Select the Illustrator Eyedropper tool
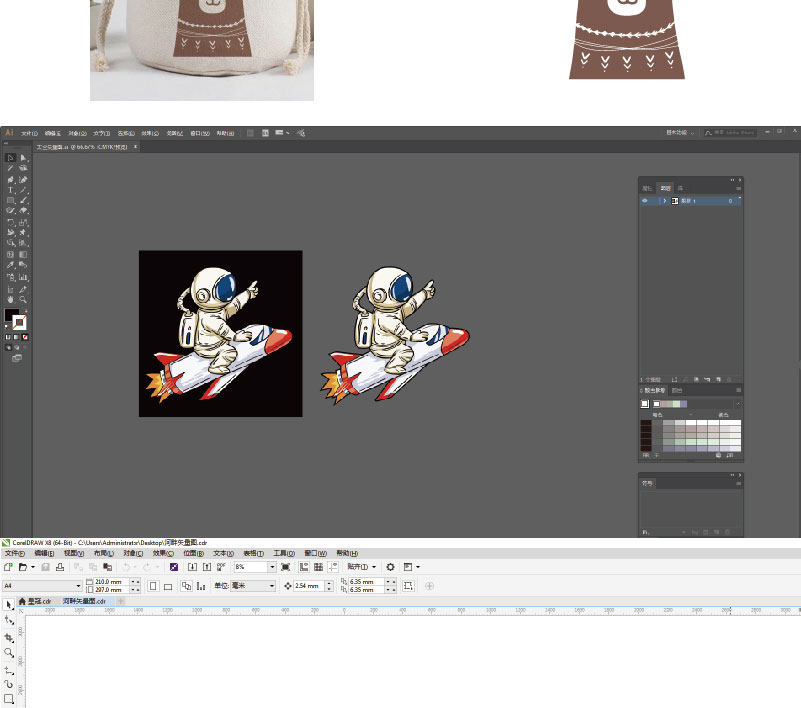Screen dimensions: 801x708 click(x=11, y=265)
